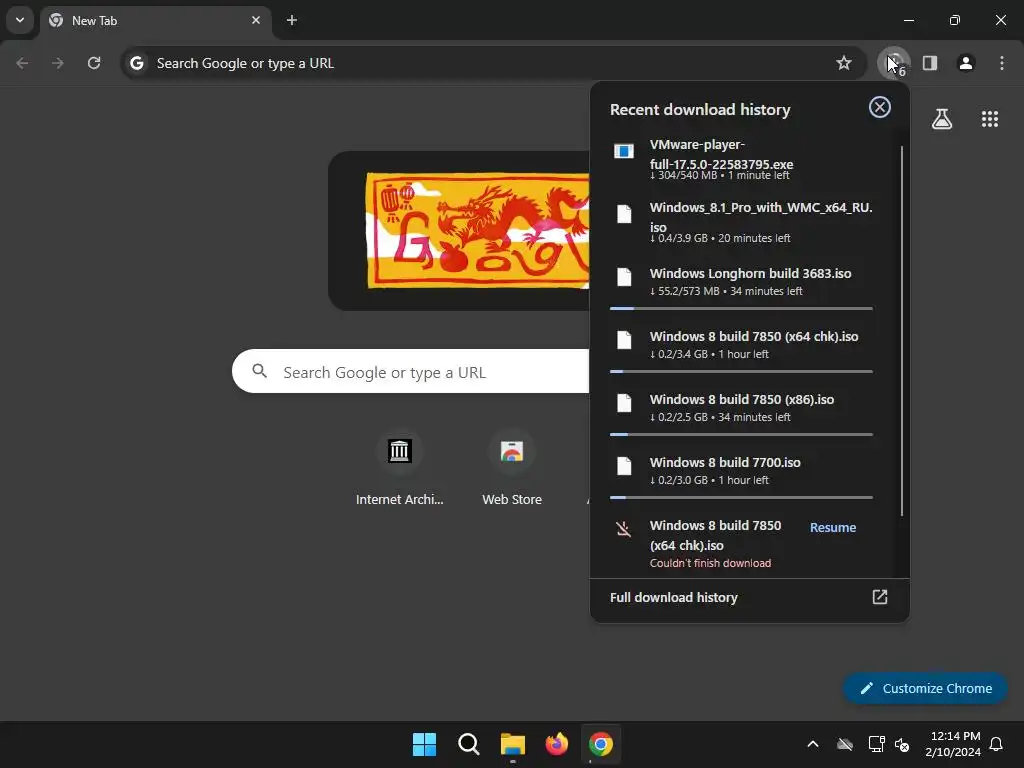This screenshot has height=768, width=1024.
Task: Open Full download history
Action: (749, 598)
